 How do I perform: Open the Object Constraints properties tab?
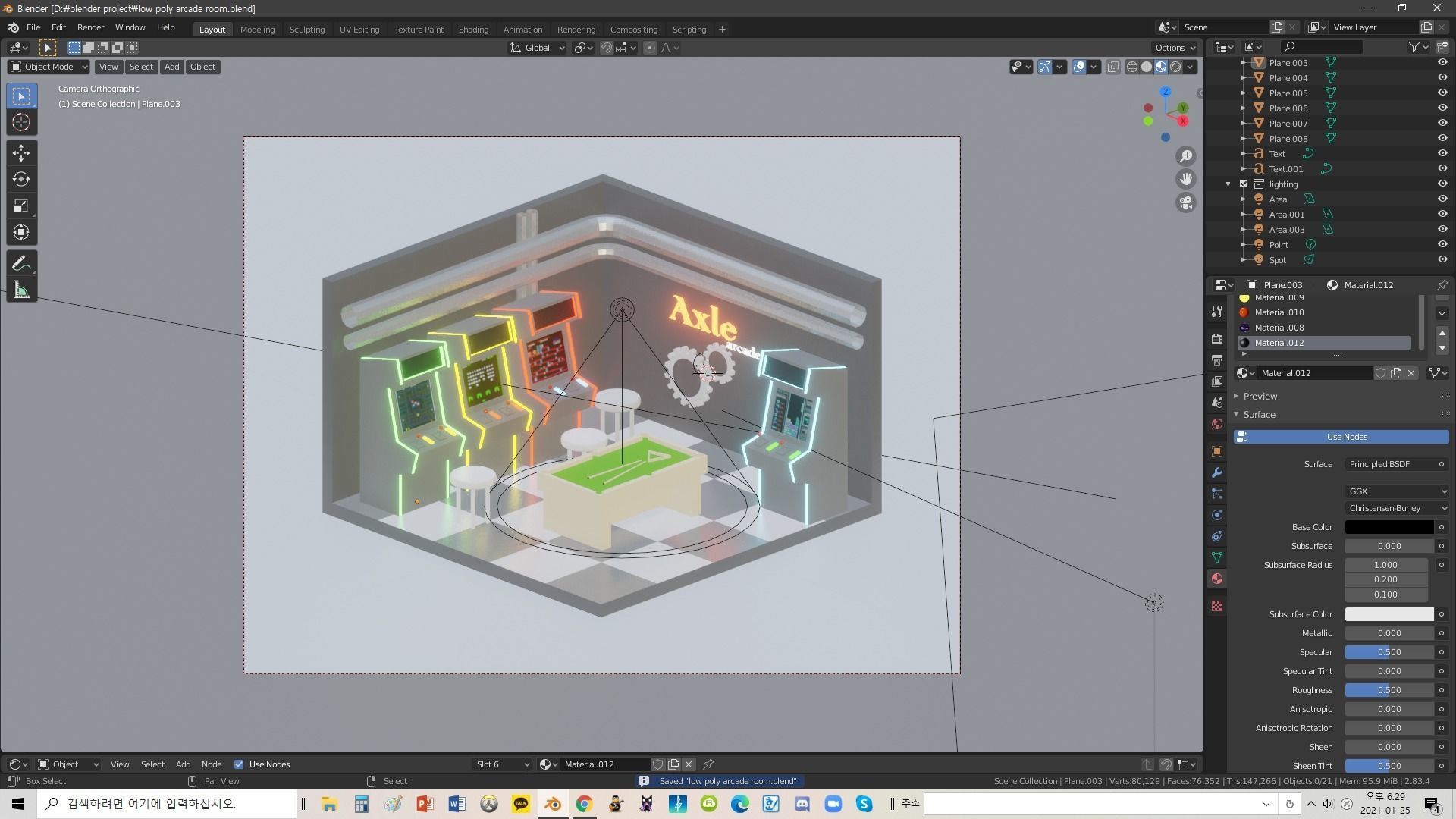[x=1217, y=536]
